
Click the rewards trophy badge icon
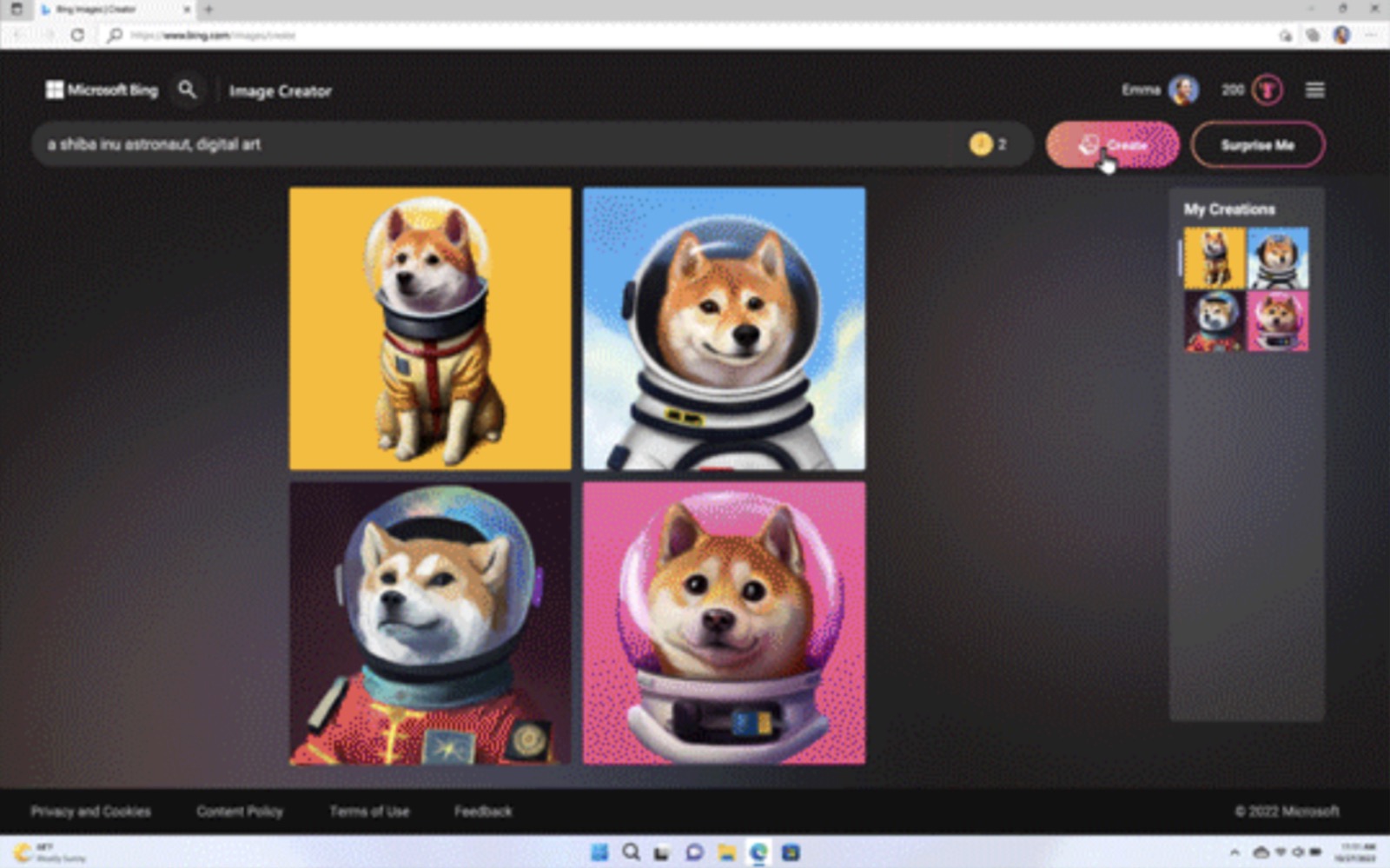click(x=1268, y=90)
